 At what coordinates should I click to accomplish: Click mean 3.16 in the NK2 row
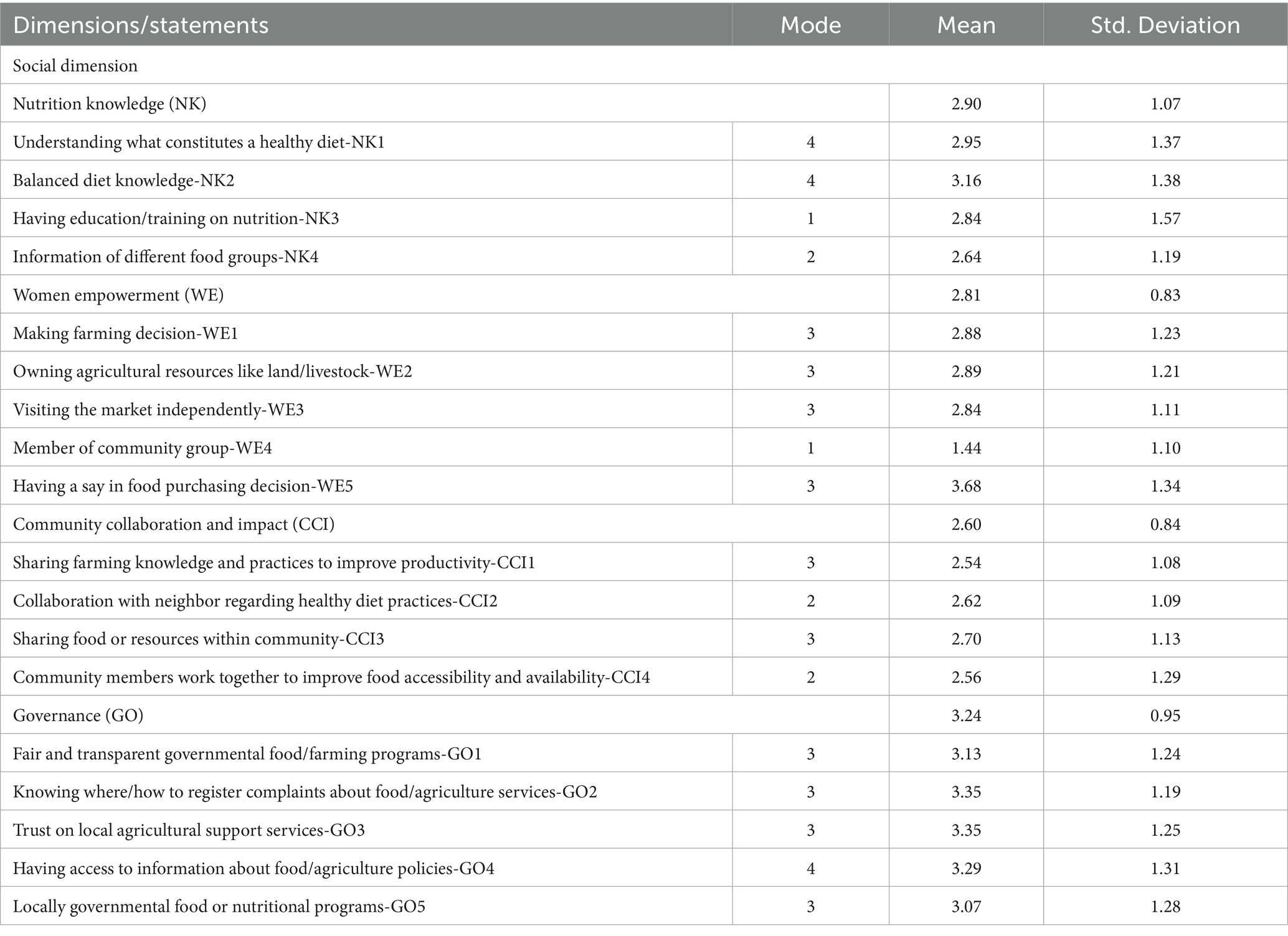(966, 180)
